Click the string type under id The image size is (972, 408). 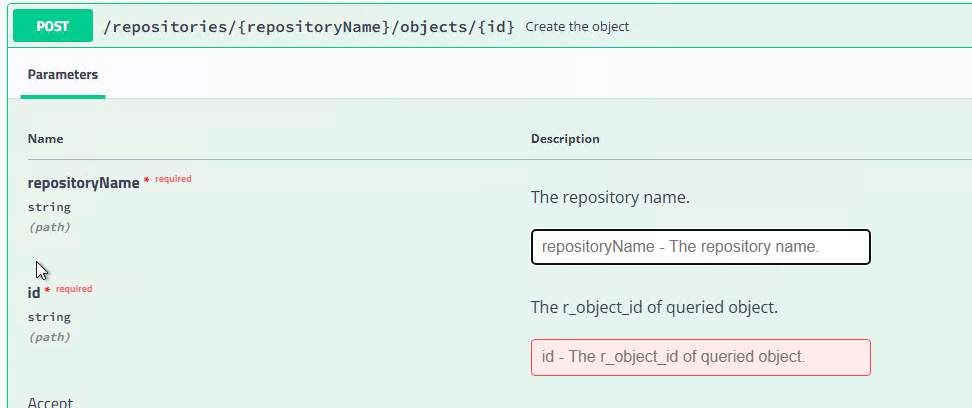pyautogui.click(x=49, y=317)
